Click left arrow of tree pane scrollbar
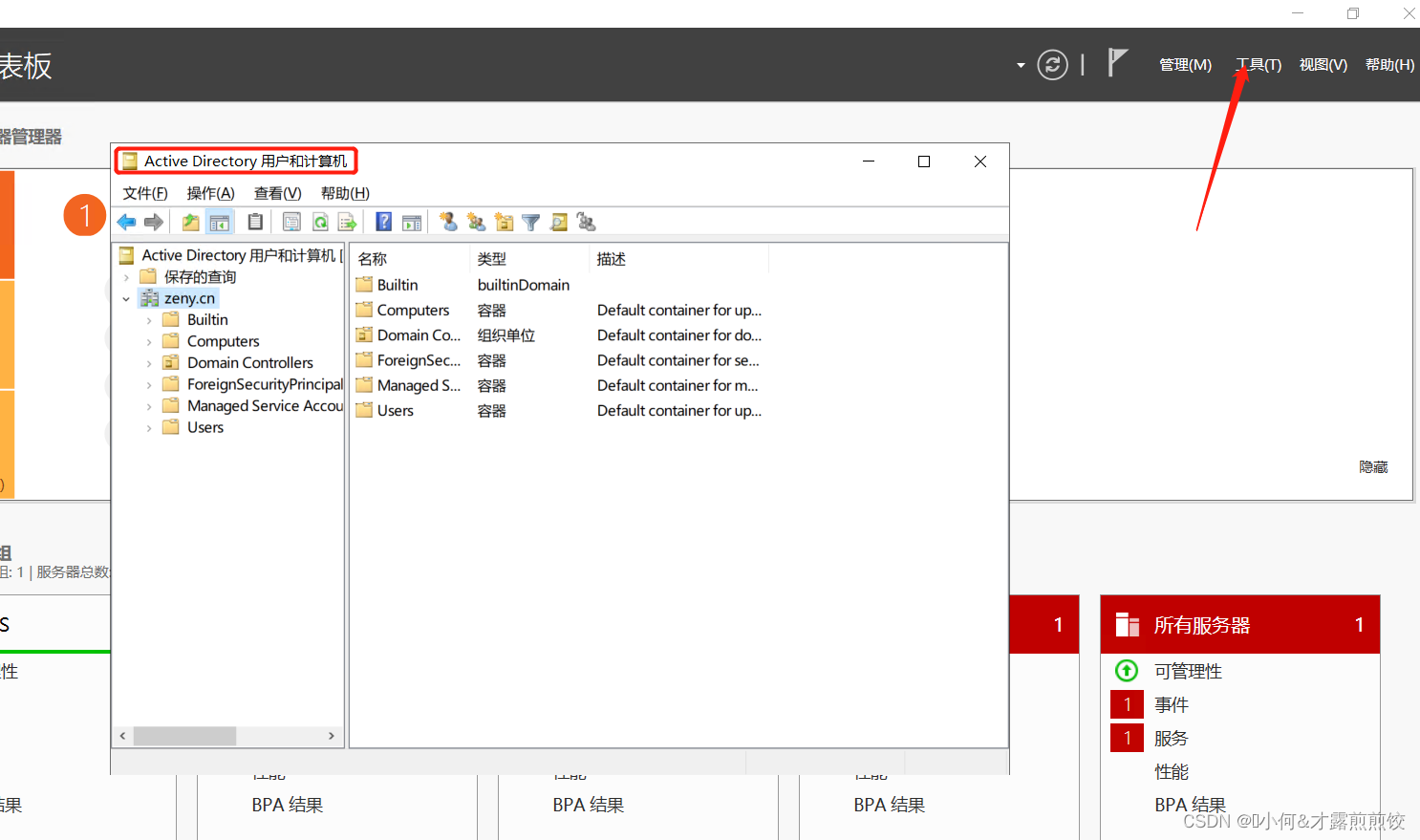Screen dimensions: 1420x840 pos(122,736)
